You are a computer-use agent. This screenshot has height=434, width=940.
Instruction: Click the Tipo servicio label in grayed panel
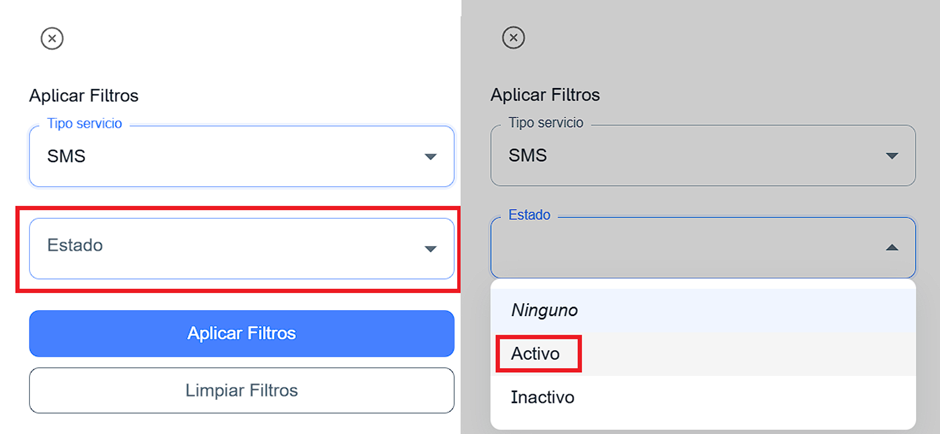(x=546, y=123)
